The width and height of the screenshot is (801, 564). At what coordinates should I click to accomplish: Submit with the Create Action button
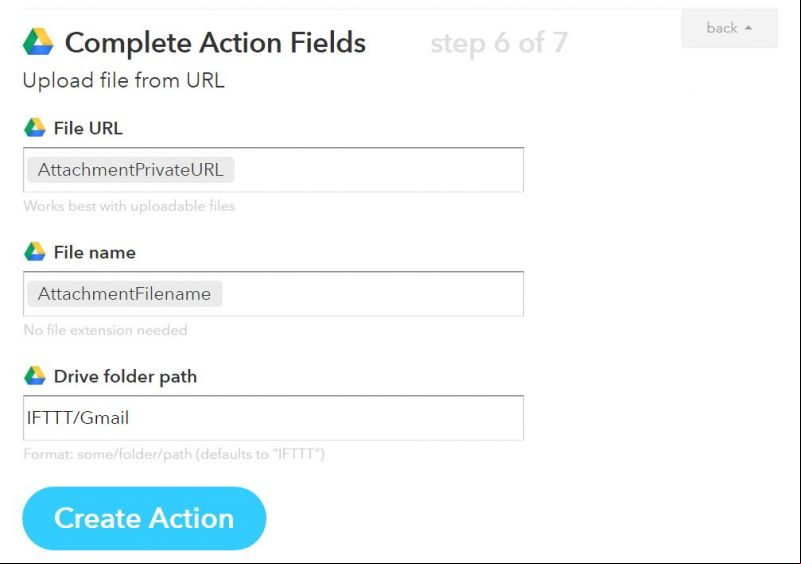pos(144,518)
